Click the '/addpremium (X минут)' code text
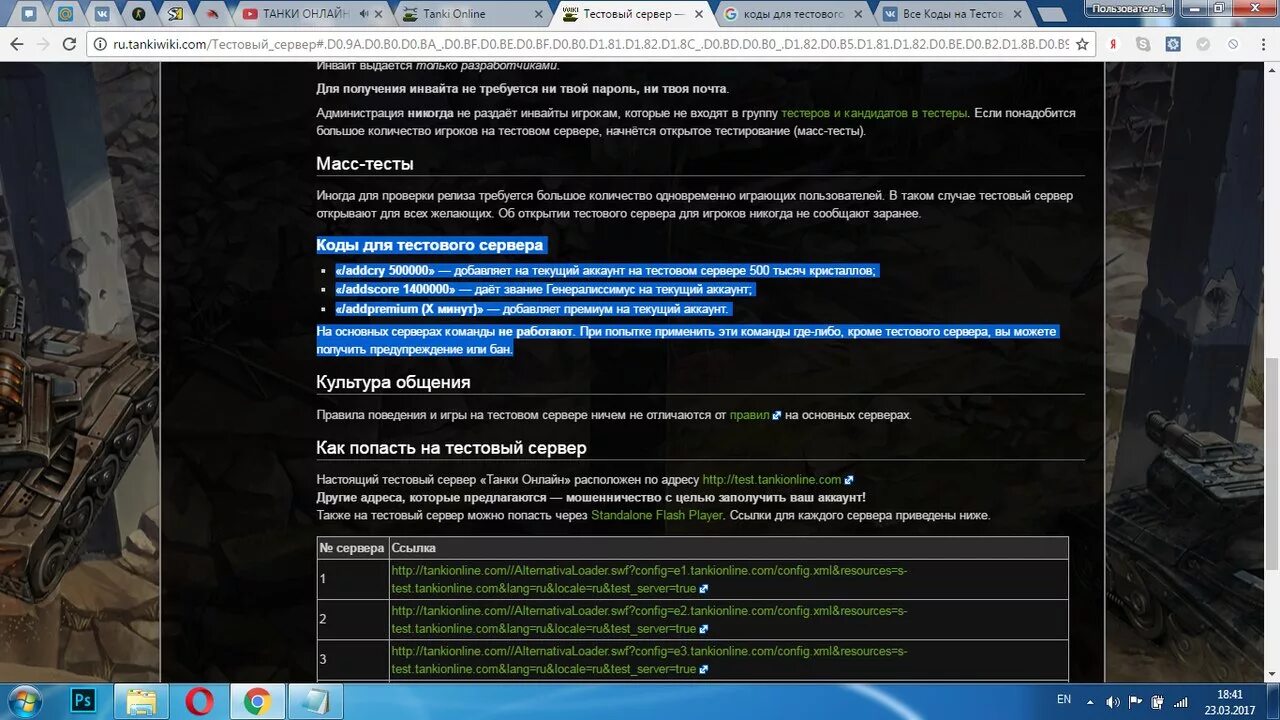Image resolution: width=1280 pixels, height=720 pixels. 409,309
